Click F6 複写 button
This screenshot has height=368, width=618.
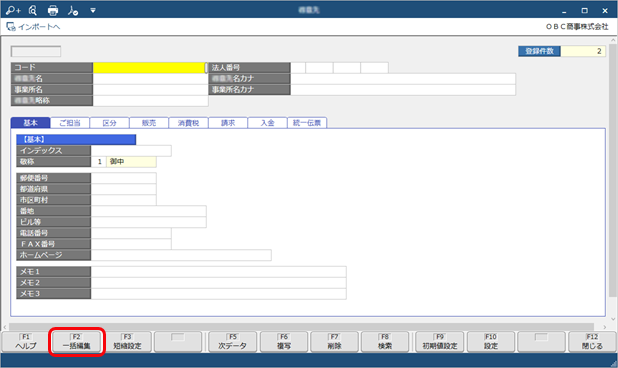284,342
